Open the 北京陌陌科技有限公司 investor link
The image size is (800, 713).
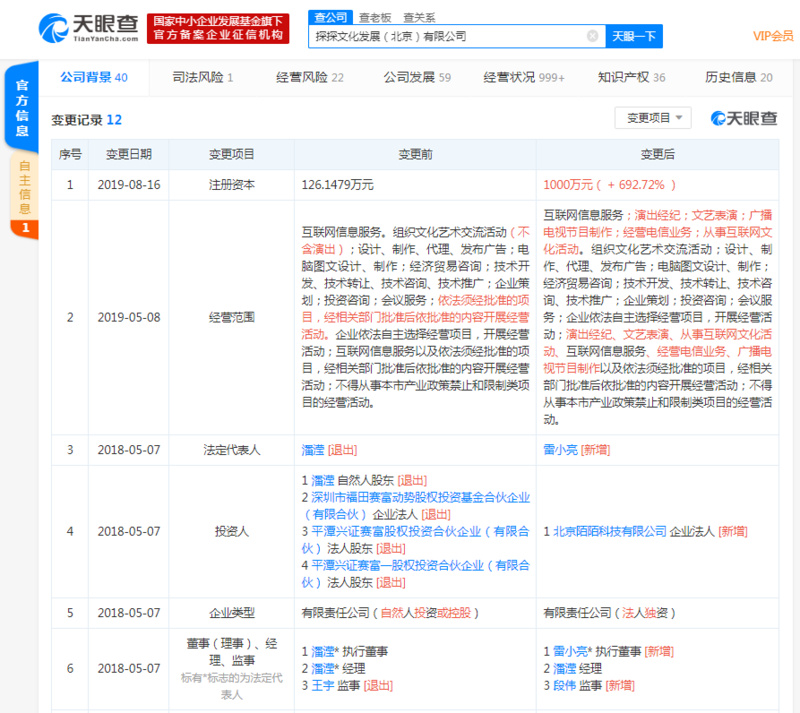[x=609, y=531]
